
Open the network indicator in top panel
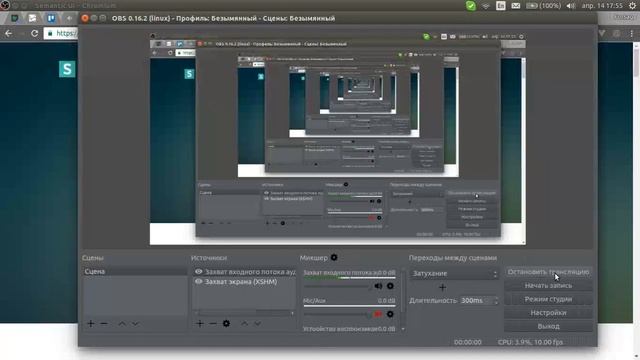point(486,6)
